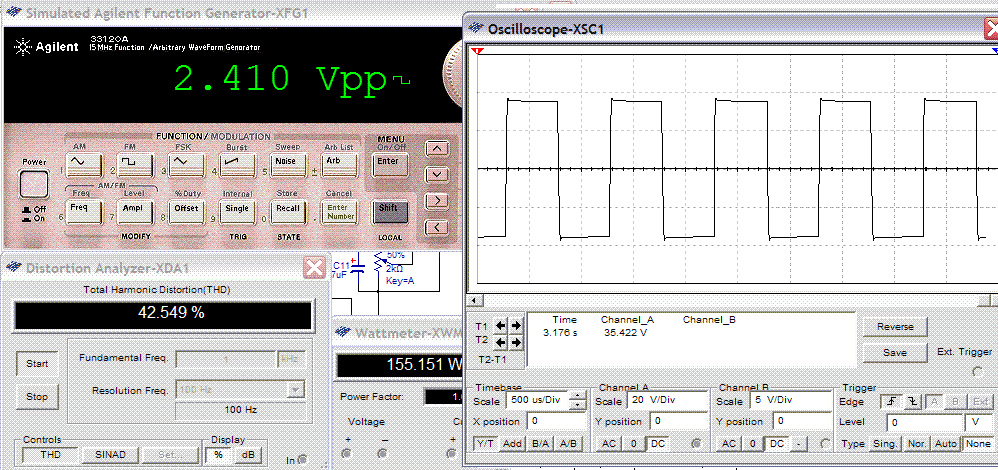
Task: Click the right arrow key on generator
Action: point(437,201)
